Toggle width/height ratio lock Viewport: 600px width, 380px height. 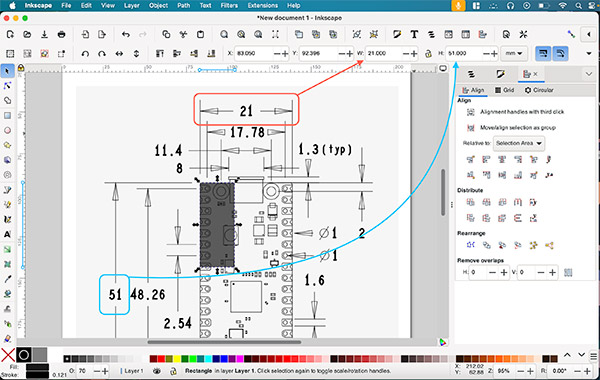pyautogui.click(x=428, y=54)
